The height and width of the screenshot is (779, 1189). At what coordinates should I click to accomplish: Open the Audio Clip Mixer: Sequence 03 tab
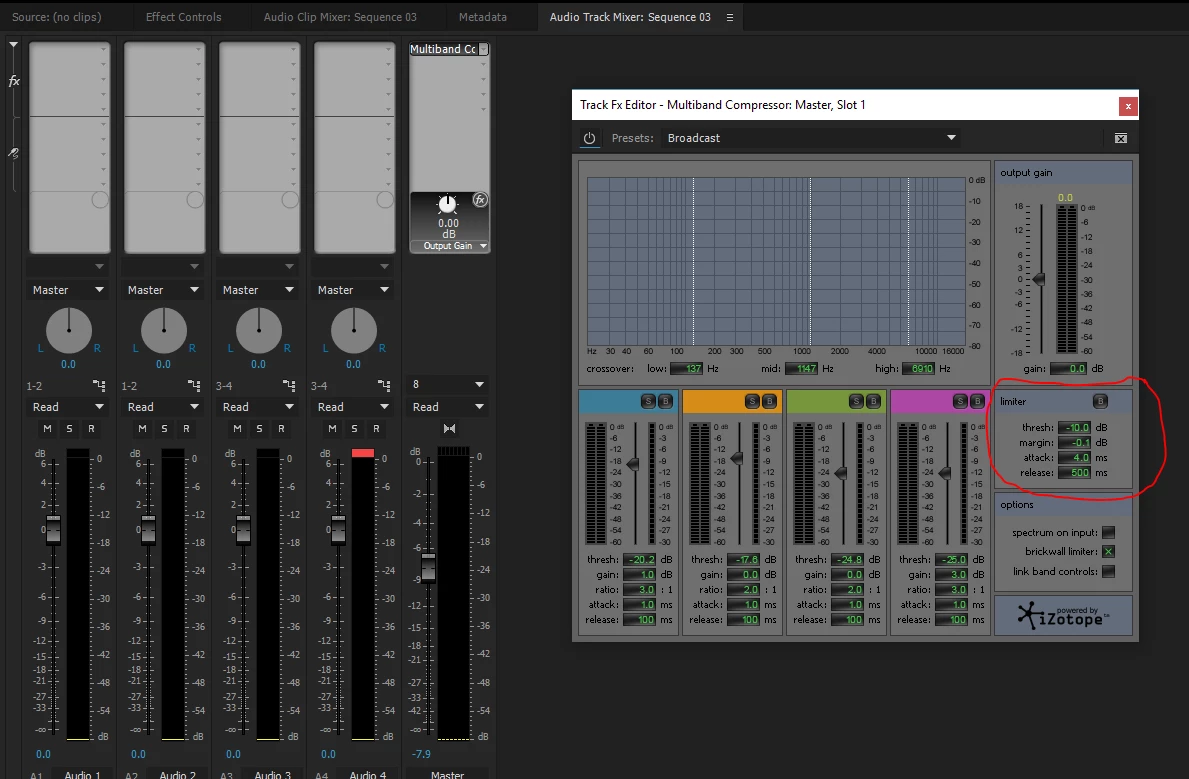click(340, 17)
